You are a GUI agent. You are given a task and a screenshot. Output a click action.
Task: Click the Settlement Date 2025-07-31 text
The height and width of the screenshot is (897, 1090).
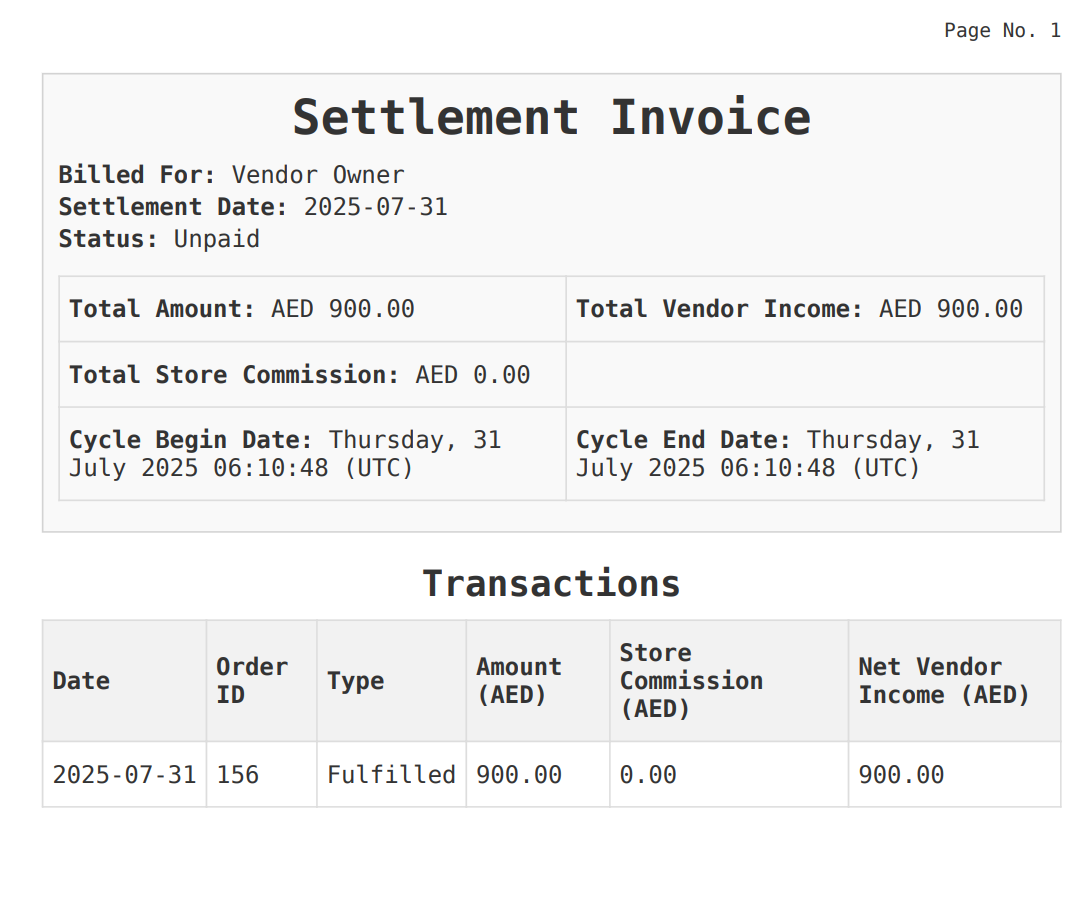(x=253, y=207)
